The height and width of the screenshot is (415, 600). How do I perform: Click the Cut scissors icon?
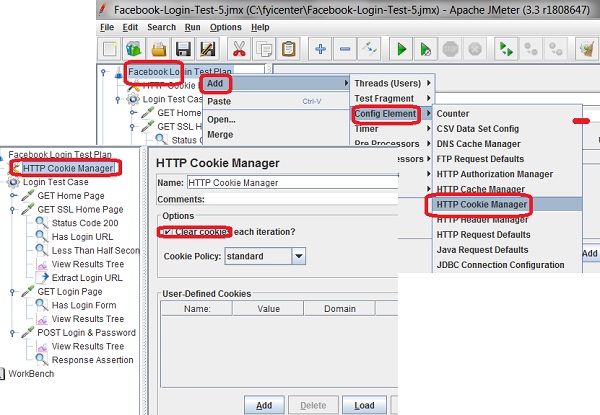[x=239, y=49]
